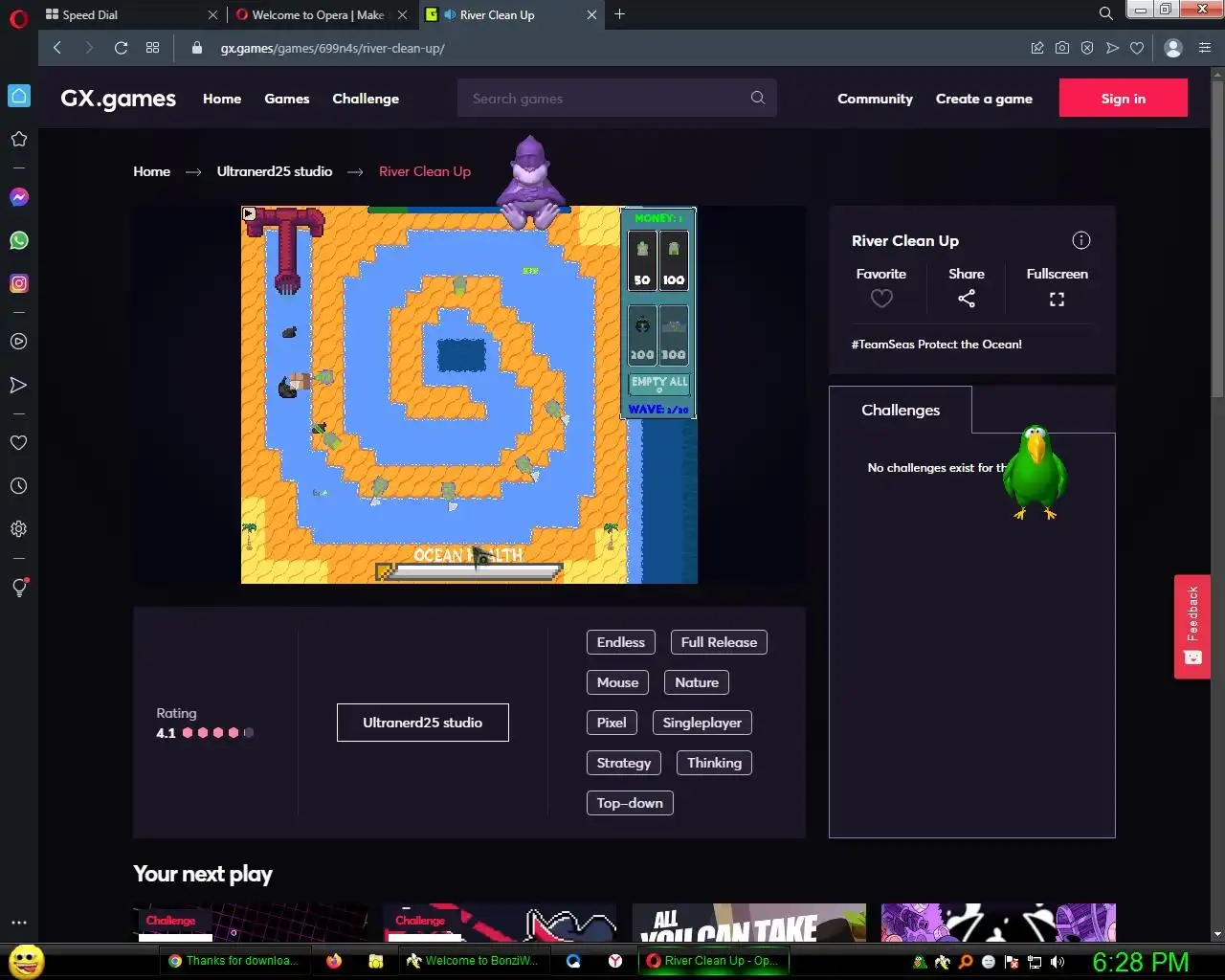Select the Nature tag

pos(697,682)
